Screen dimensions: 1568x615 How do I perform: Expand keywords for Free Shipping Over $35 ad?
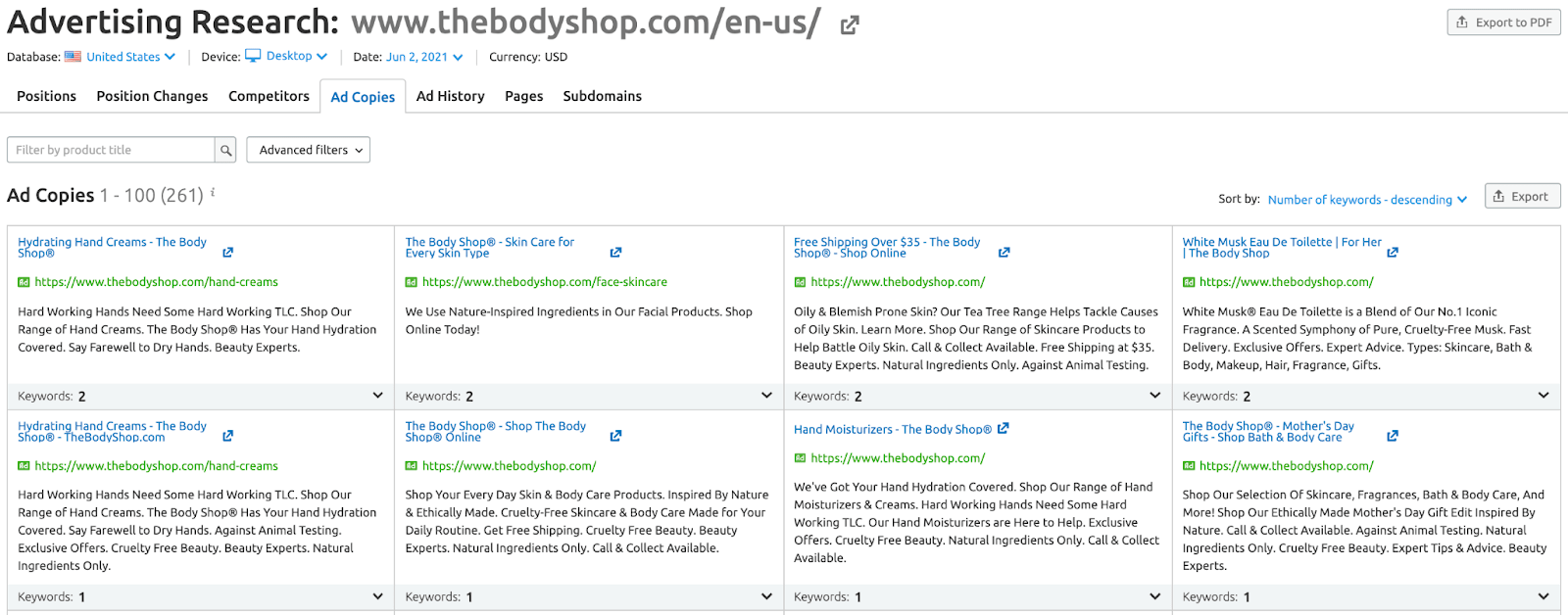pyautogui.click(x=1154, y=396)
